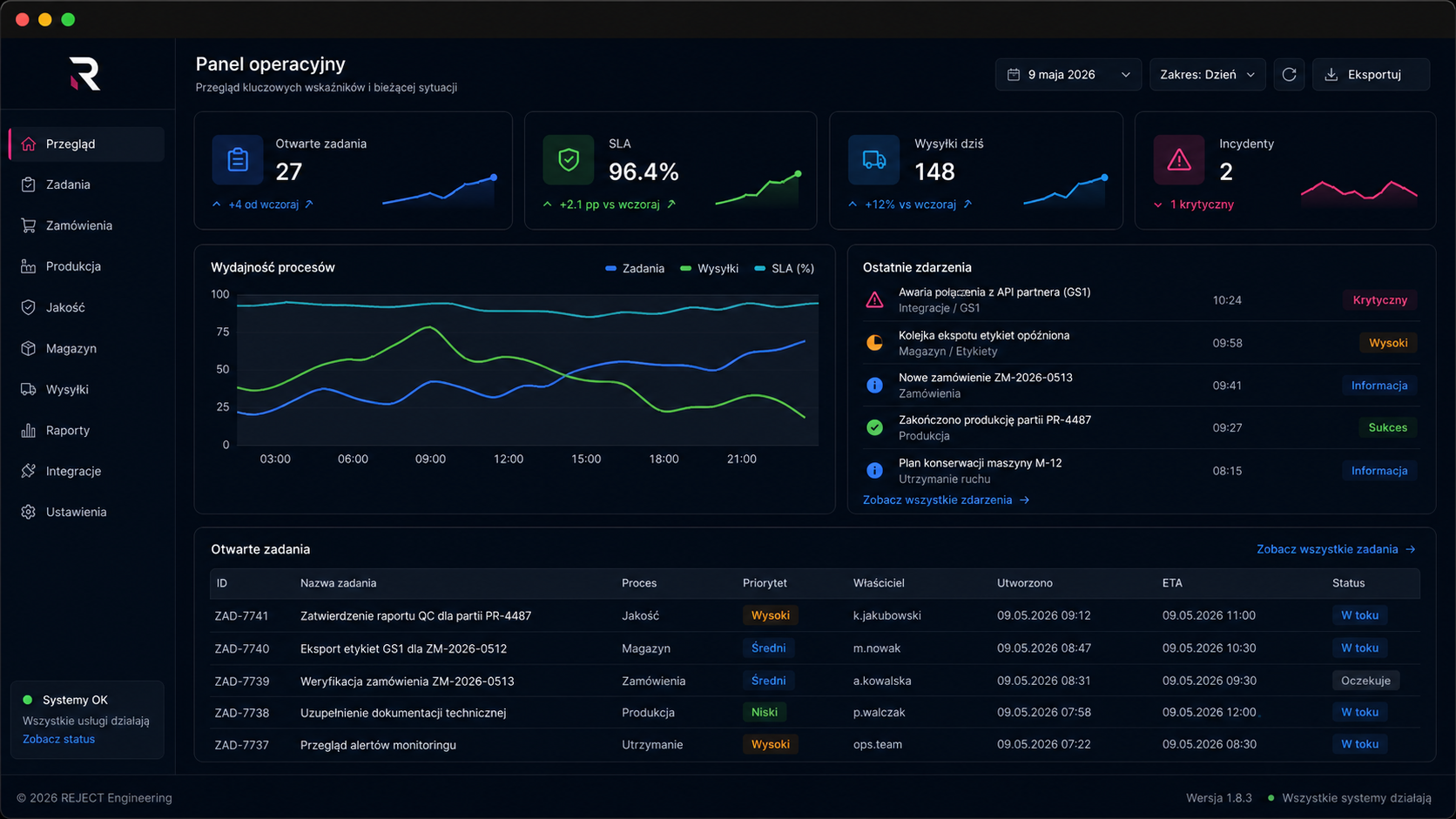Image resolution: width=1456 pixels, height=819 pixels.
Task: Click the +12% vs wczoraj link
Action: click(910, 205)
